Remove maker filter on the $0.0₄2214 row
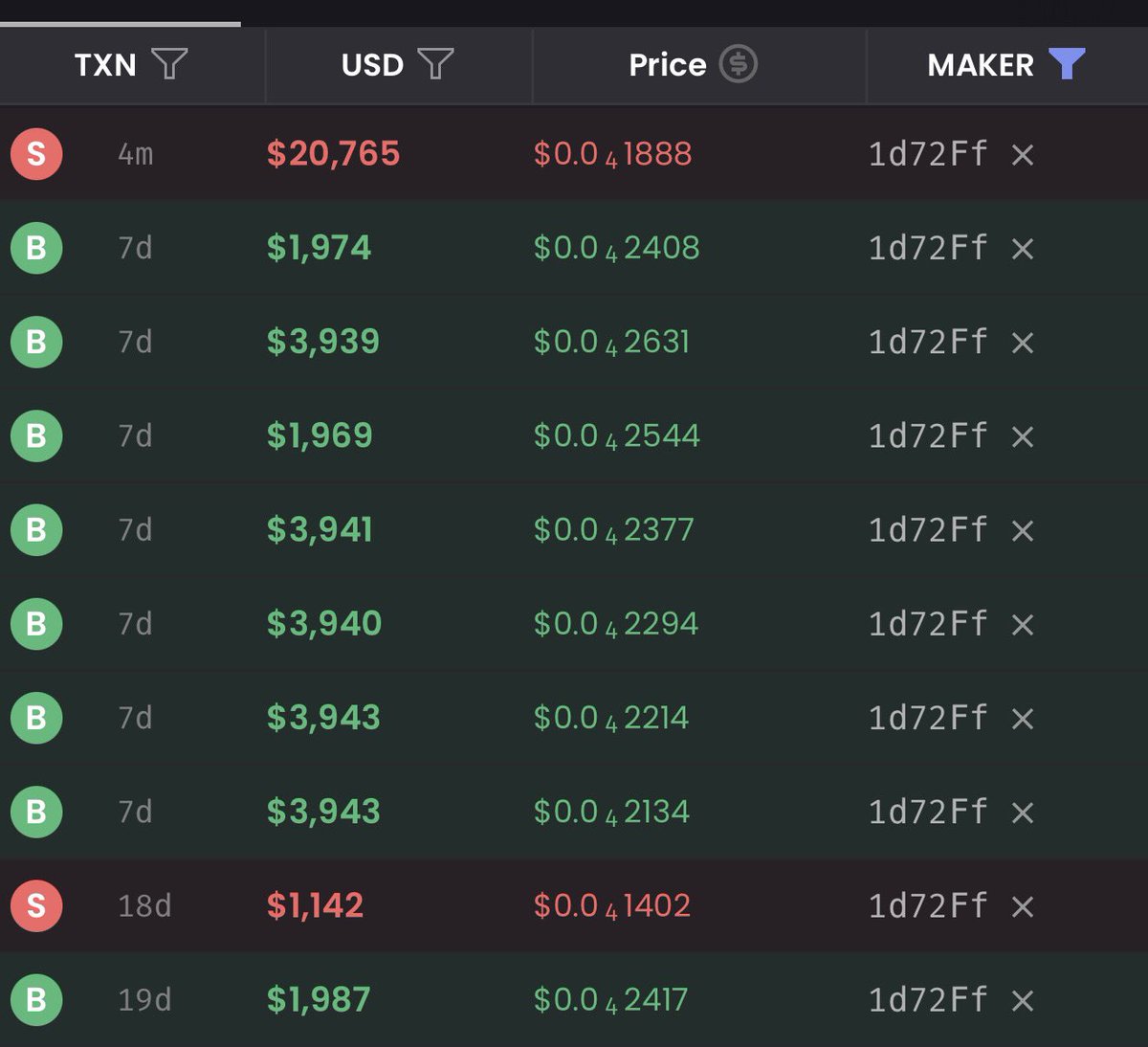 [1023, 718]
